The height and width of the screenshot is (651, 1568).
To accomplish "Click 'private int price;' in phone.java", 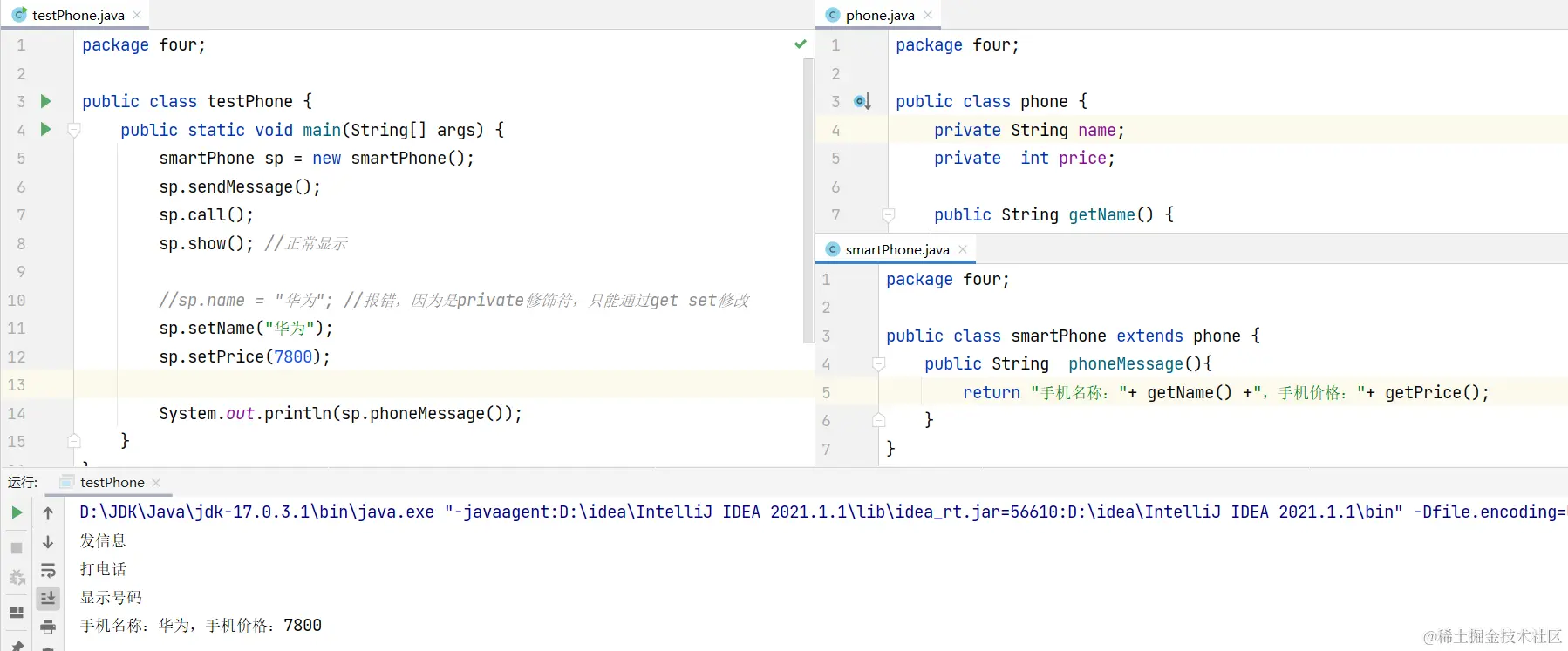I will (1025, 158).
